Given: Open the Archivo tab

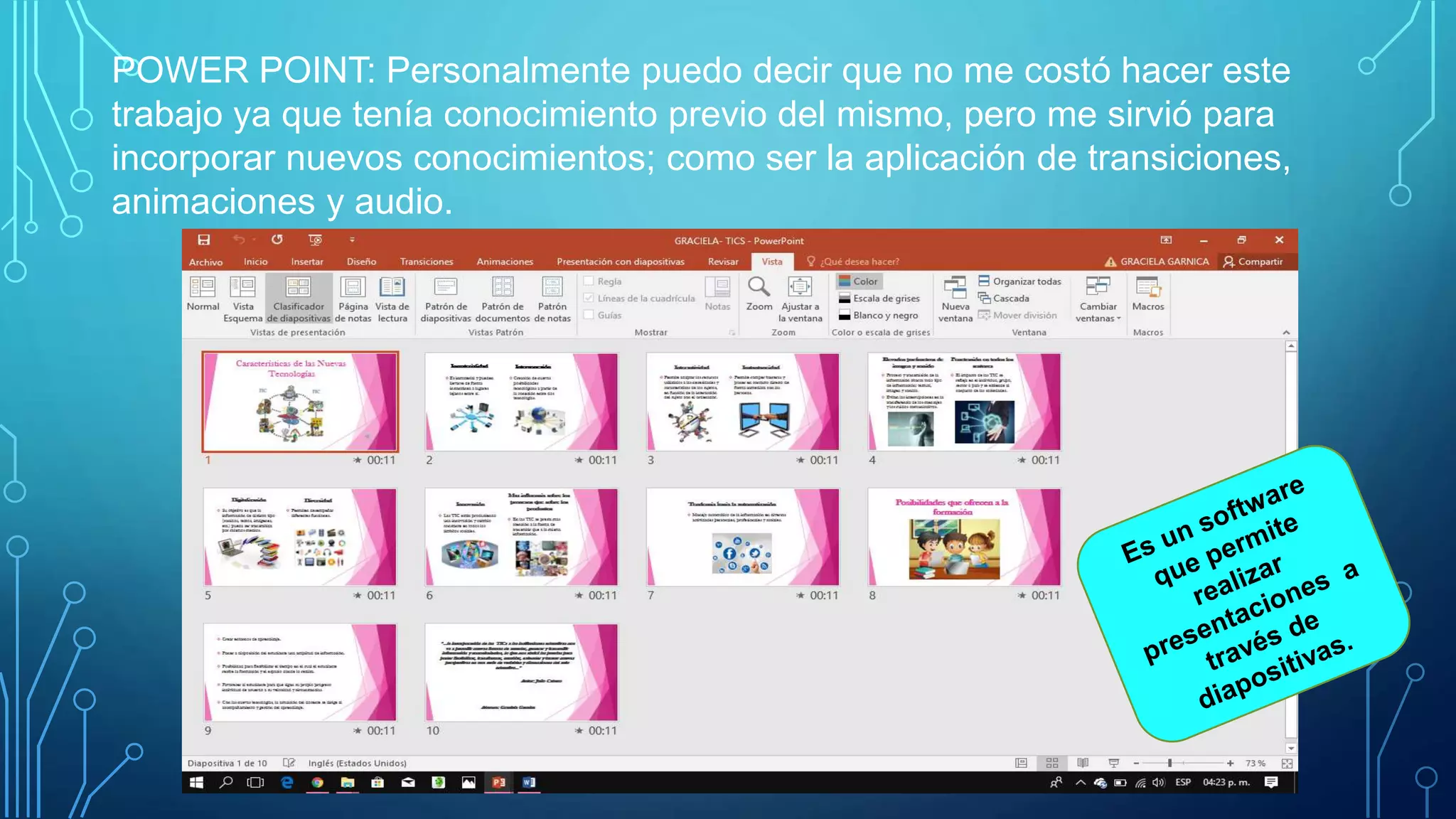Looking at the screenshot, I should (205, 262).
